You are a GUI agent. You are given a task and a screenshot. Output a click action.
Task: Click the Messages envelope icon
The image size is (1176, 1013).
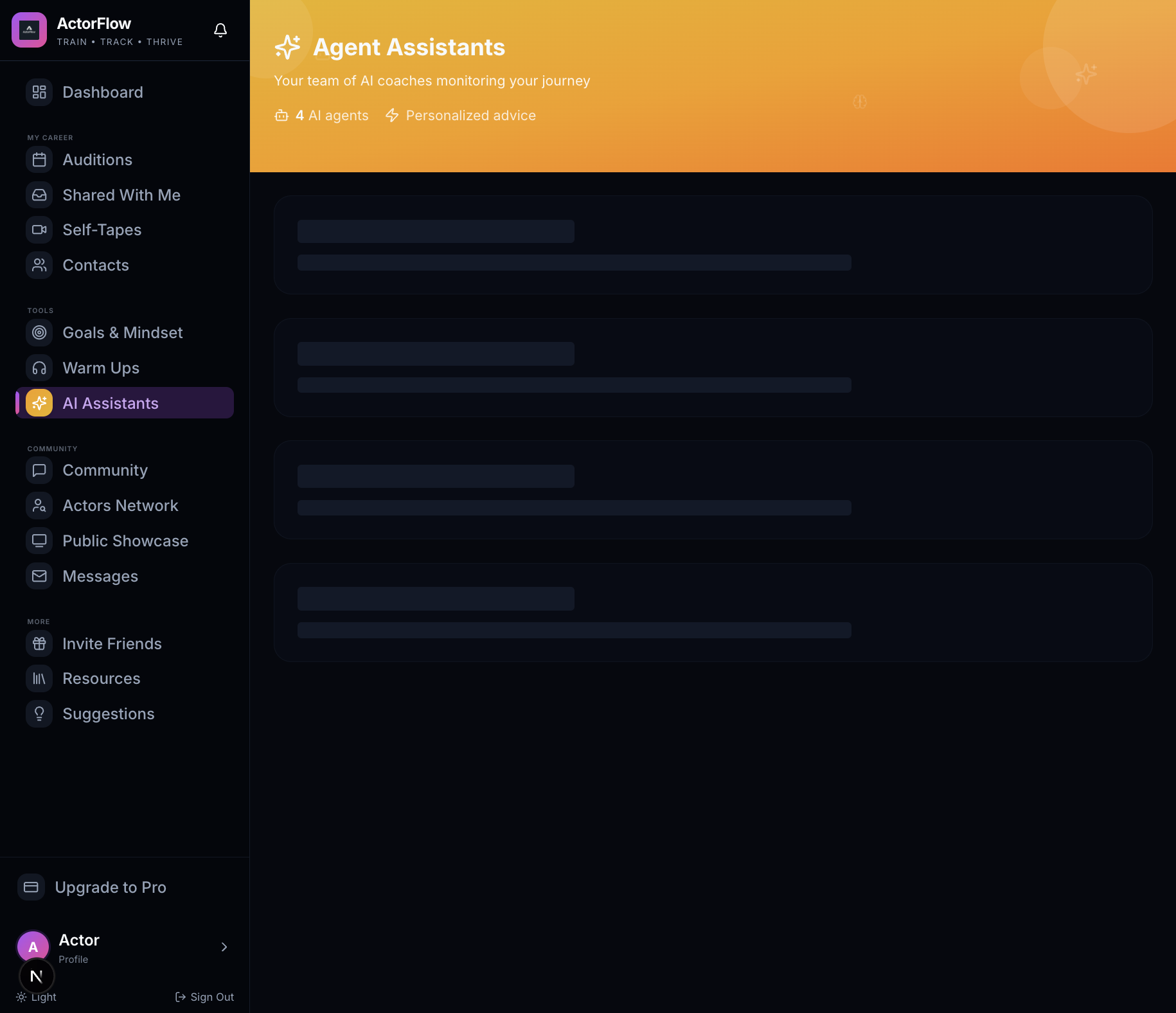click(x=39, y=576)
